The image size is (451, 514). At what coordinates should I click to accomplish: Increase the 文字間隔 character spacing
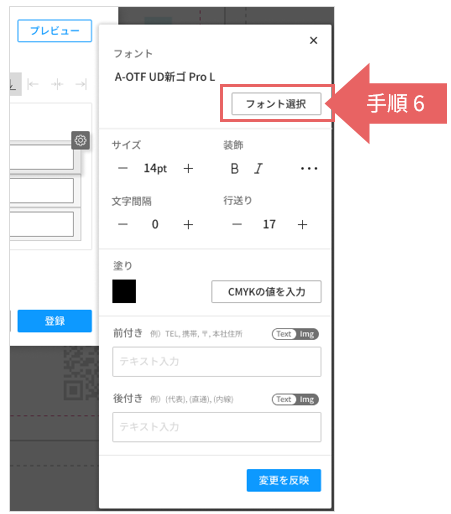[x=188, y=224]
